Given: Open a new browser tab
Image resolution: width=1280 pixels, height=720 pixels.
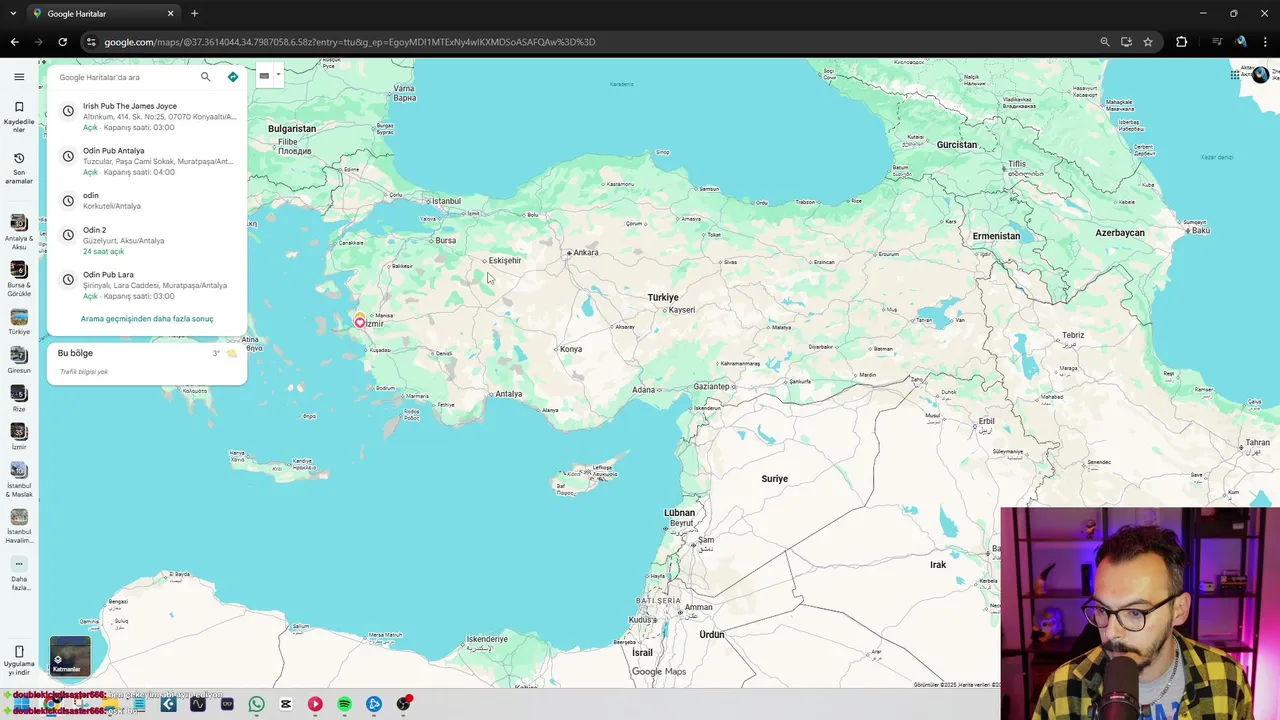Looking at the screenshot, I should click(x=194, y=14).
